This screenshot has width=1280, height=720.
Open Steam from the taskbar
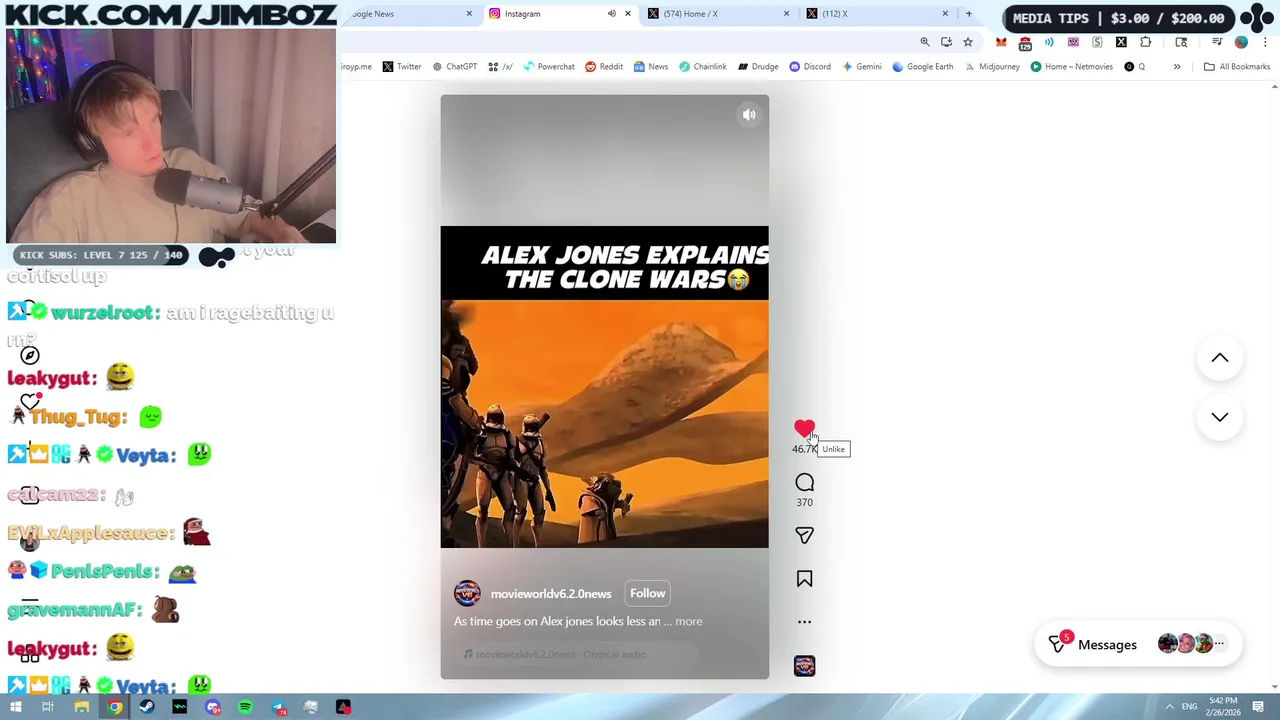tap(147, 707)
